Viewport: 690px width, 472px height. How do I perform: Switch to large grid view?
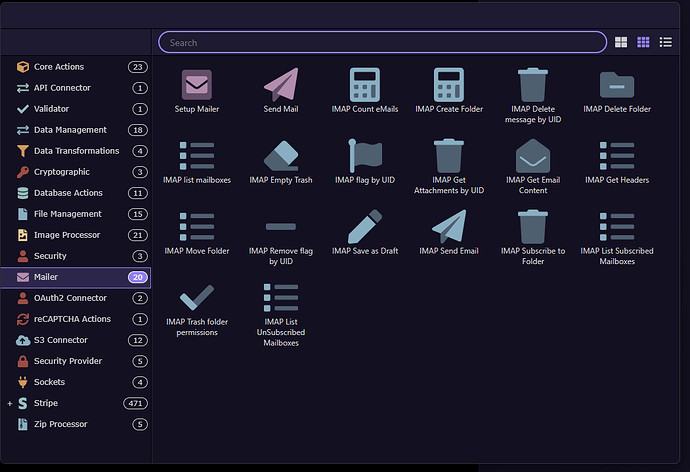click(x=621, y=42)
